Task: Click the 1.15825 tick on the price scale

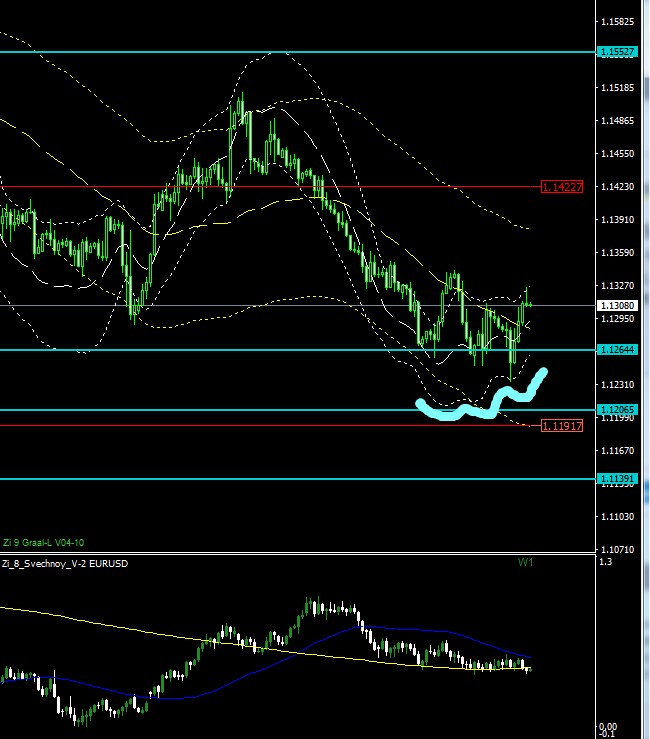Action: [618, 21]
